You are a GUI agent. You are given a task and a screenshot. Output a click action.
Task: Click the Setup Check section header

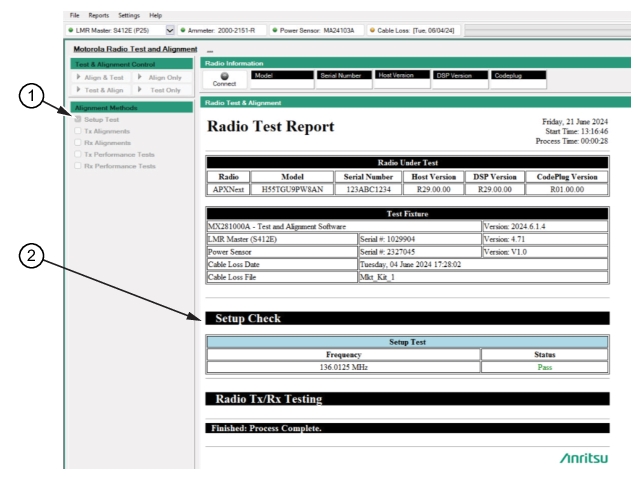[408, 318]
